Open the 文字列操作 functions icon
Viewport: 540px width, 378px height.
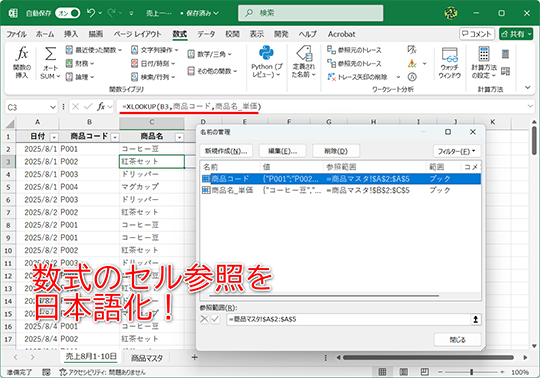tap(135, 50)
